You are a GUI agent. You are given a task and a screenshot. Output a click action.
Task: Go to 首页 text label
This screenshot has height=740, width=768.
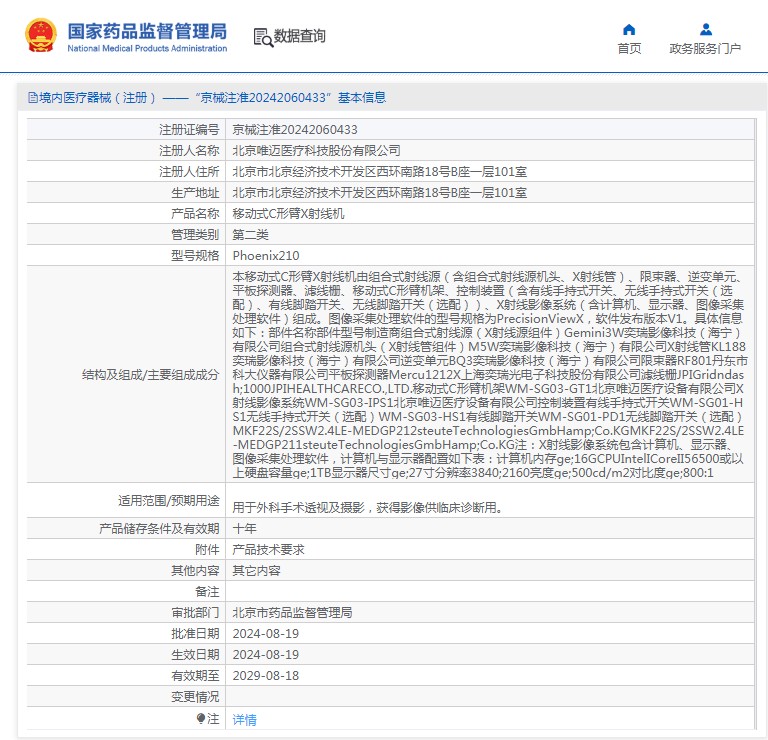point(629,48)
